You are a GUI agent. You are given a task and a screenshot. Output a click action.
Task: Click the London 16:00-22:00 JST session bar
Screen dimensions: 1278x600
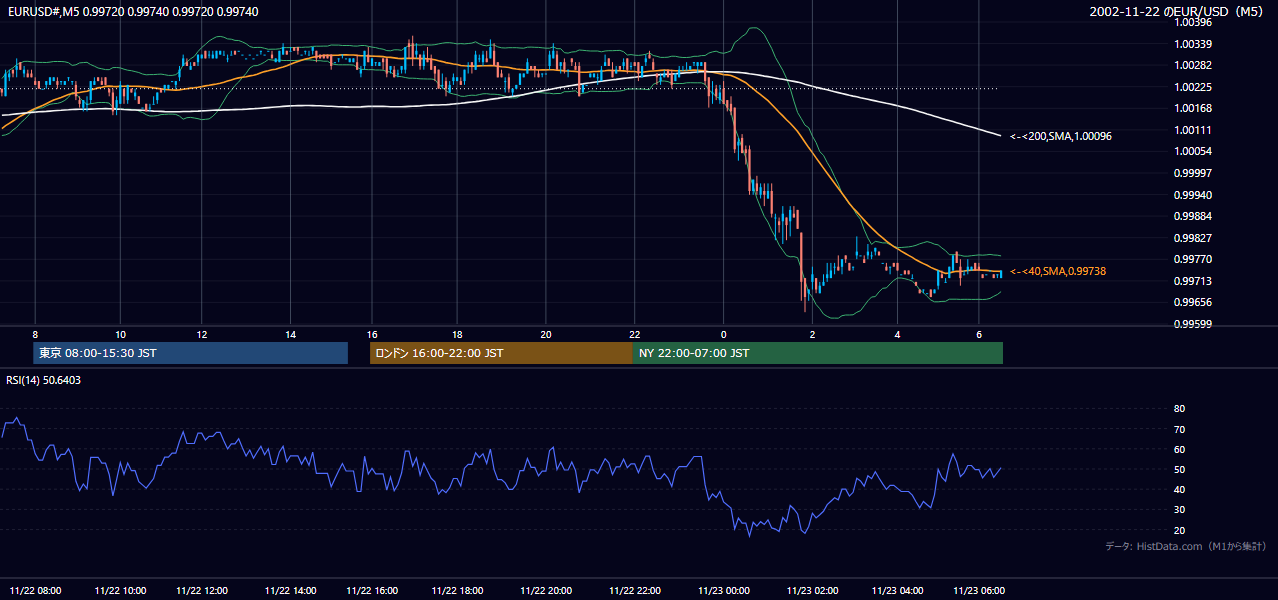(501, 353)
